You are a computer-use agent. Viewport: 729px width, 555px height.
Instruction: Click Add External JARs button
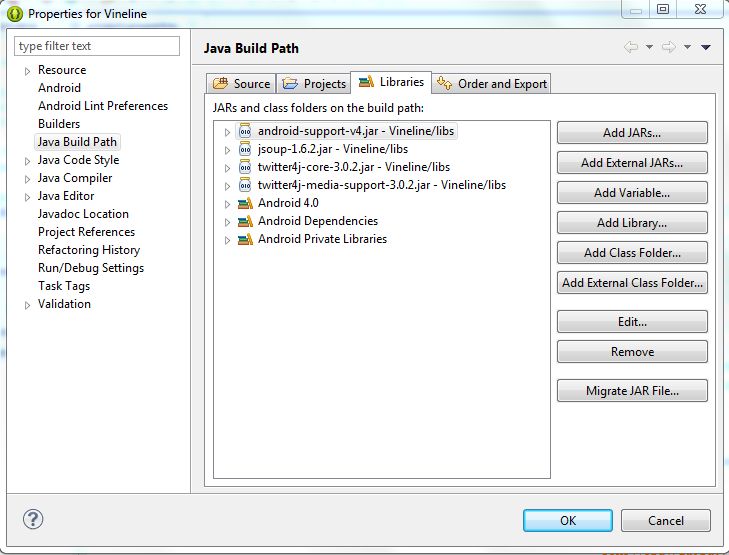pyautogui.click(x=632, y=163)
